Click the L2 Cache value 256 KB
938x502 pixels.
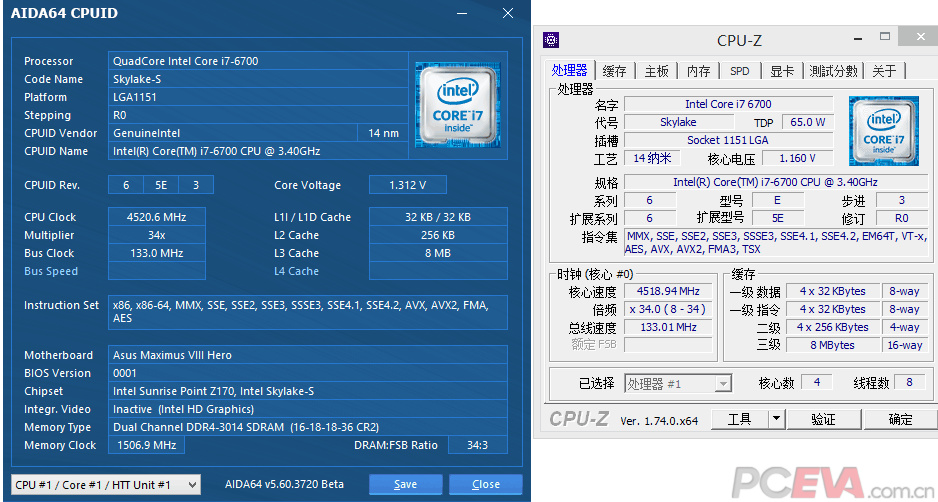(438, 235)
